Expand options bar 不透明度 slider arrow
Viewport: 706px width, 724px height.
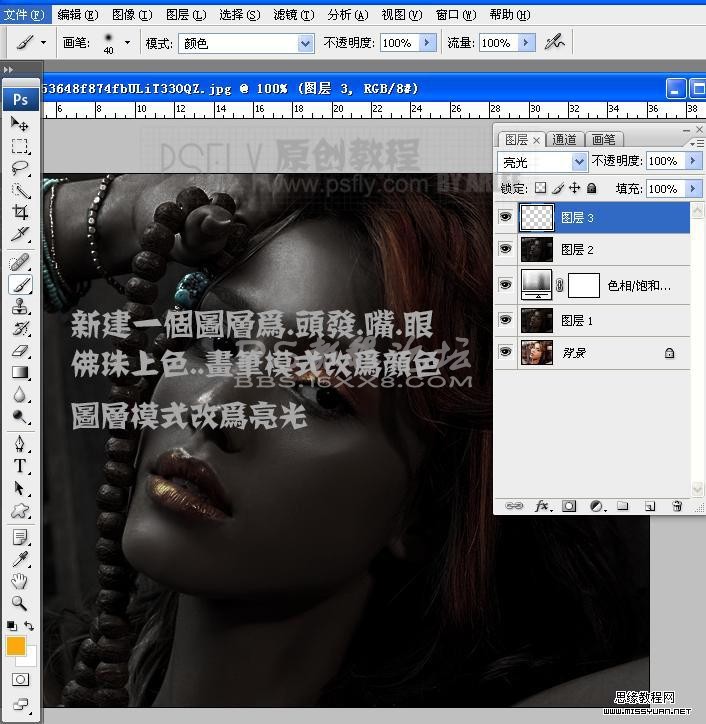427,43
